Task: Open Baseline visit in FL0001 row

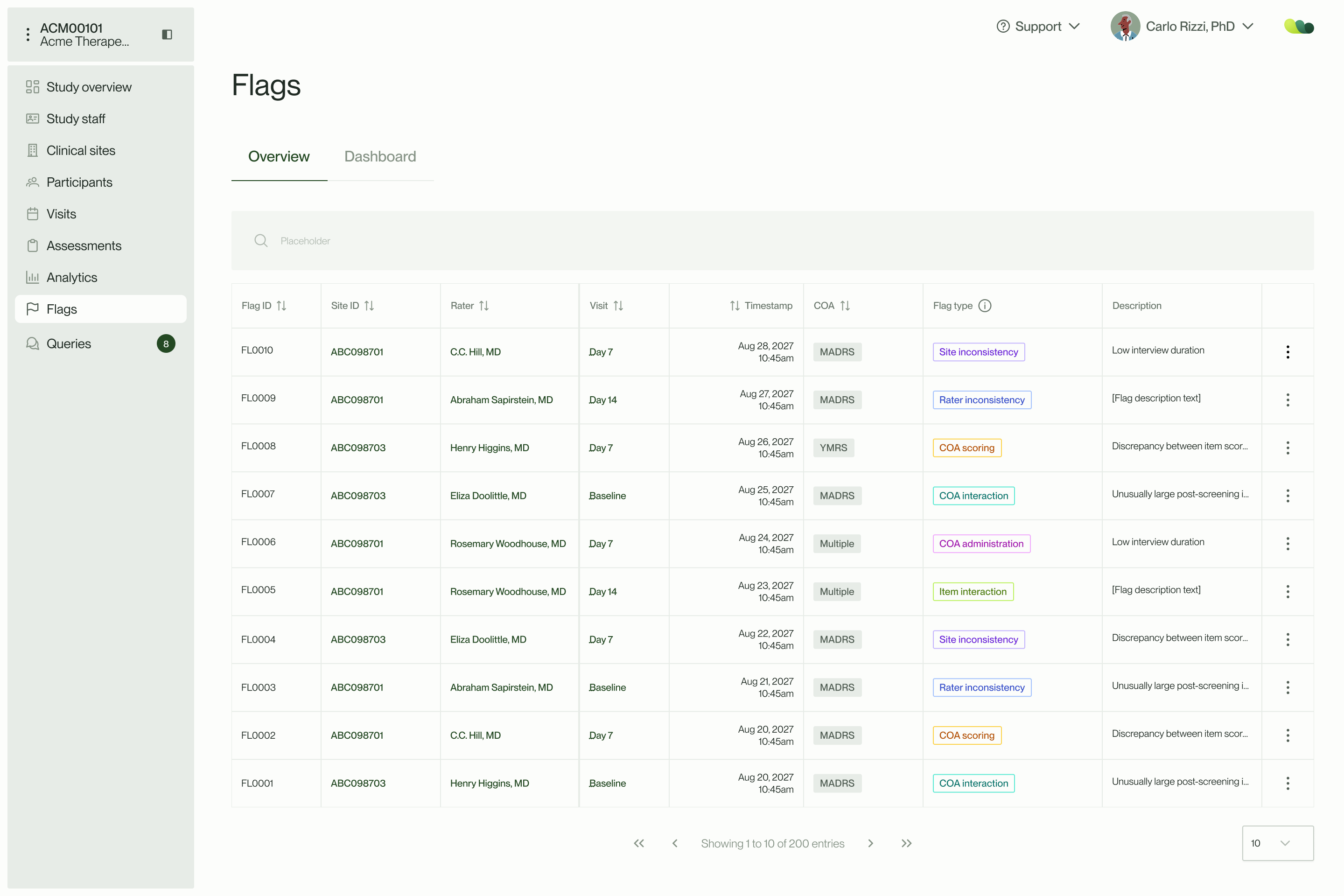Action: click(x=608, y=784)
